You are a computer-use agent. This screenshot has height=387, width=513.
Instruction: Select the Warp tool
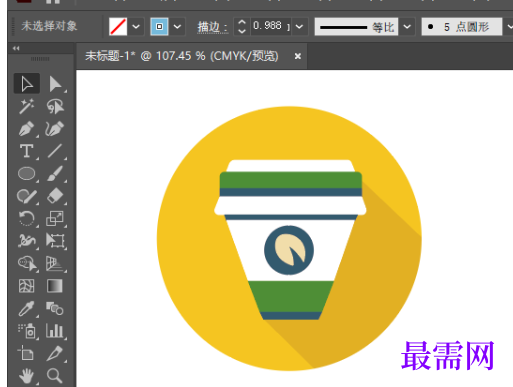pyautogui.click(x=27, y=241)
